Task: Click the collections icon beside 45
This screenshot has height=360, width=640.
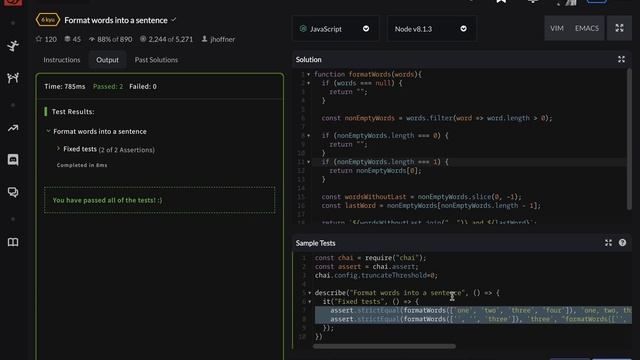Action: click(67, 39)
